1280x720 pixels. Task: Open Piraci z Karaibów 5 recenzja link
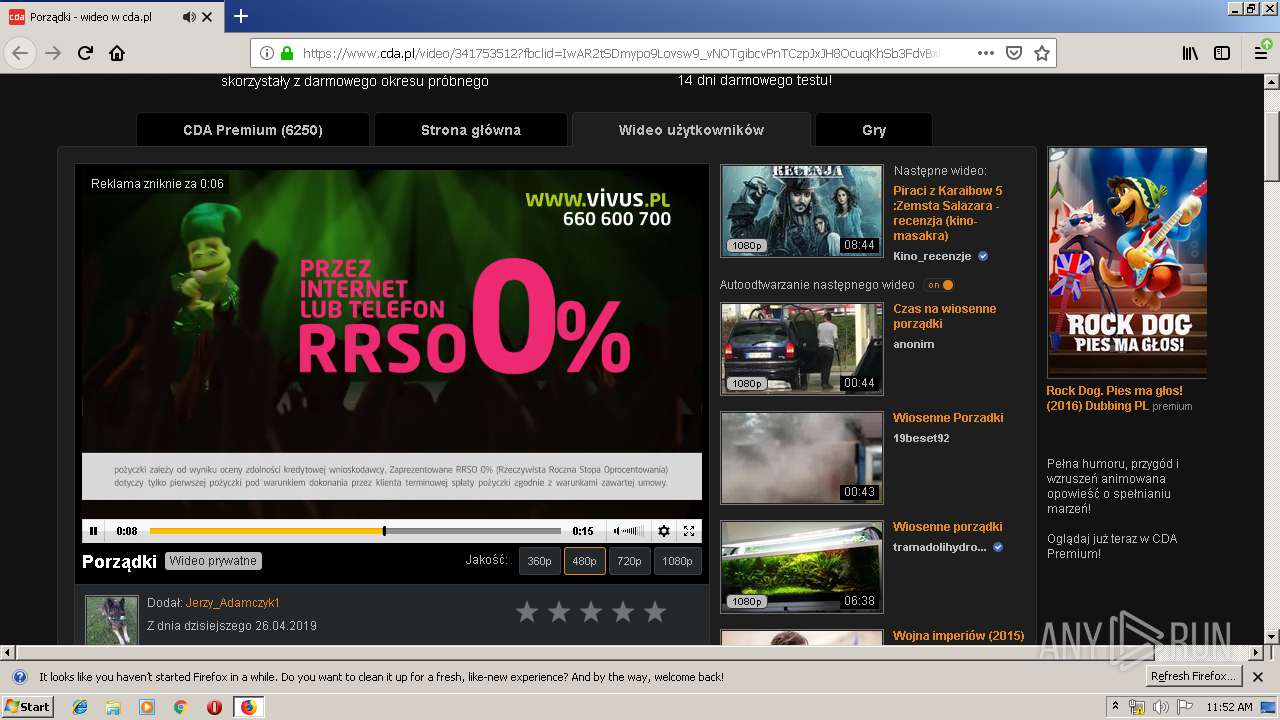pyautogui.click(x=947, y=213)
